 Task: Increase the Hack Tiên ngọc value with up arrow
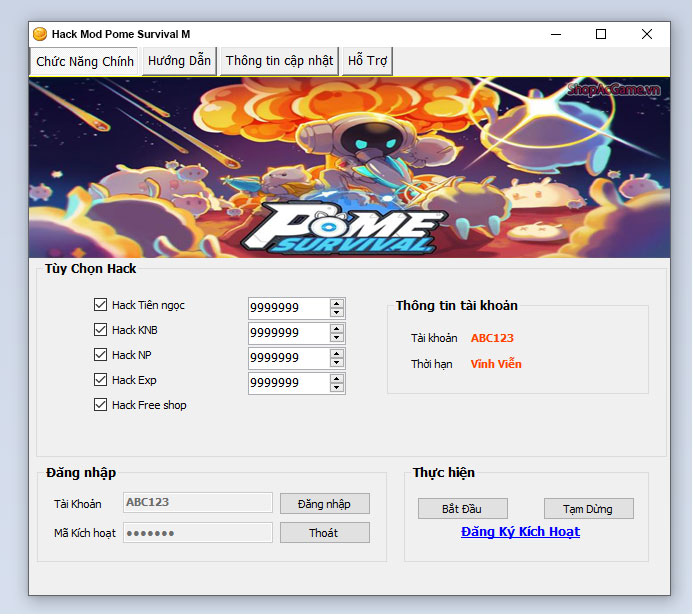[x=337, y=304]
